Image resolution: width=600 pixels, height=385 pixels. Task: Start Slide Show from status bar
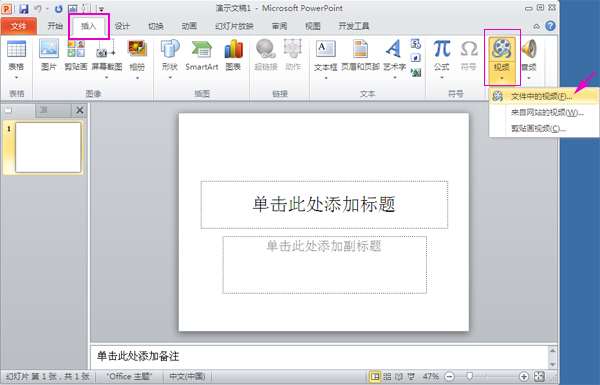click(x=411, y=377)
